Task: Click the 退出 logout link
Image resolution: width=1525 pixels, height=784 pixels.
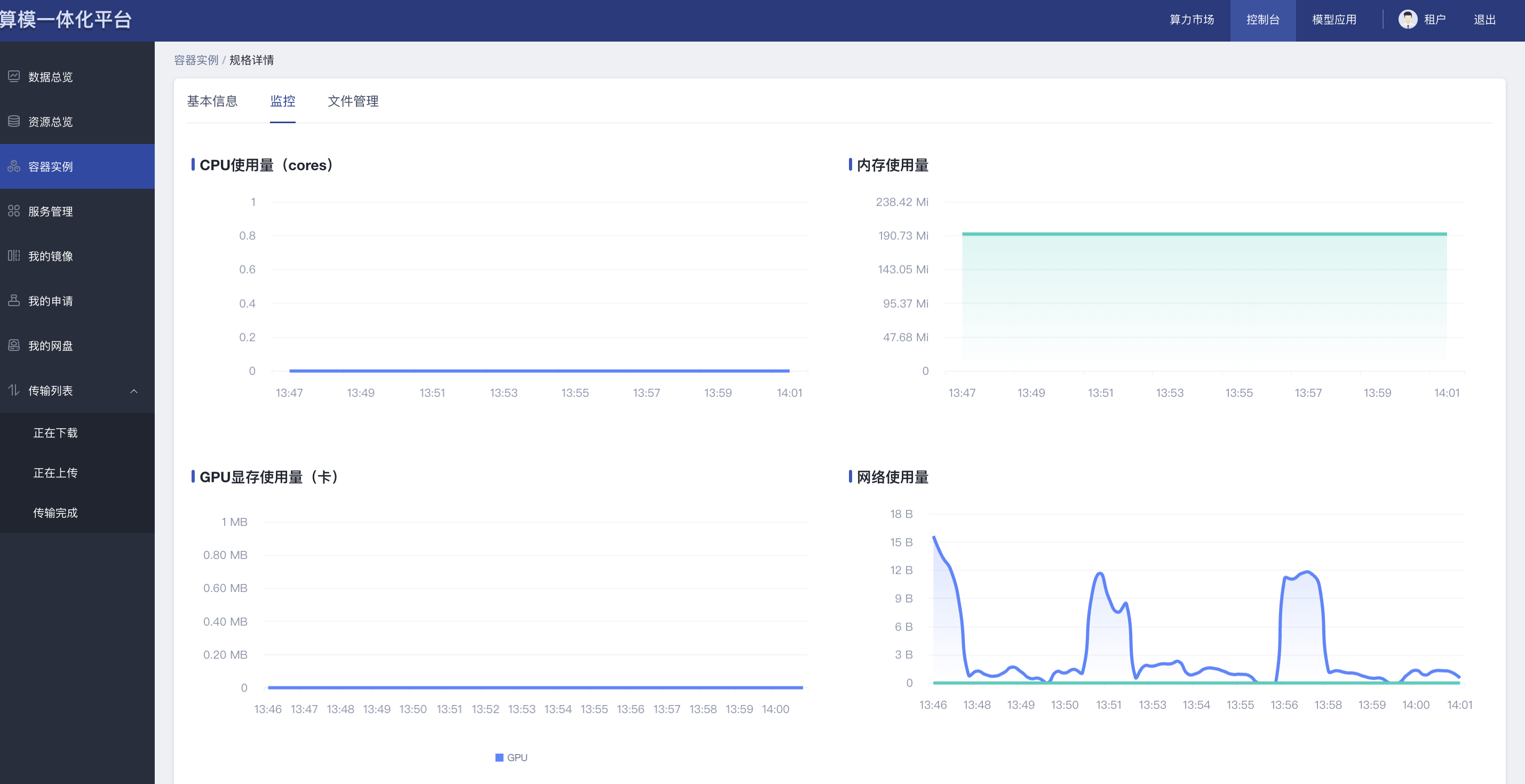Action: (1484, 20)
